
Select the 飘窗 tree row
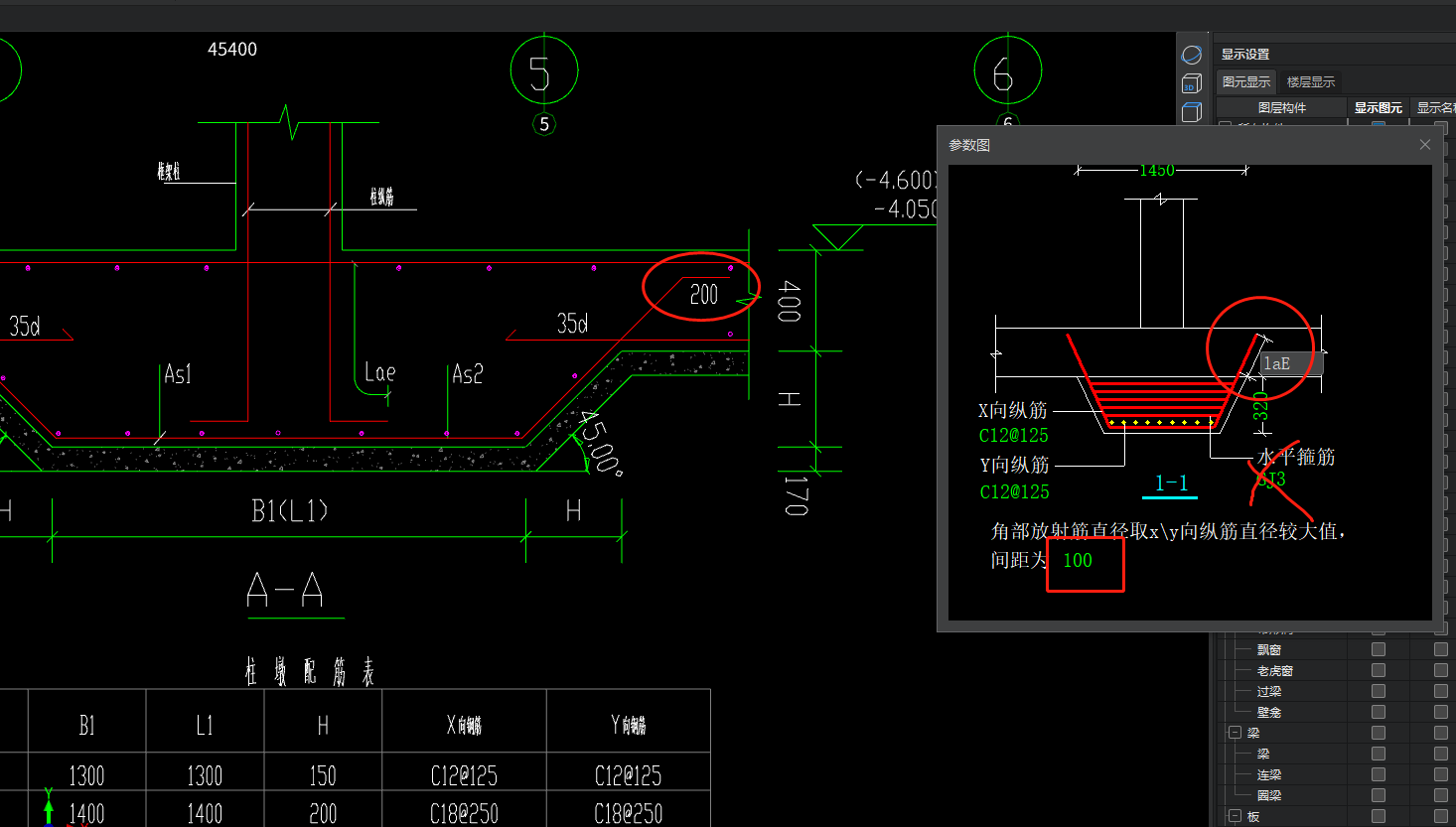1269,649
